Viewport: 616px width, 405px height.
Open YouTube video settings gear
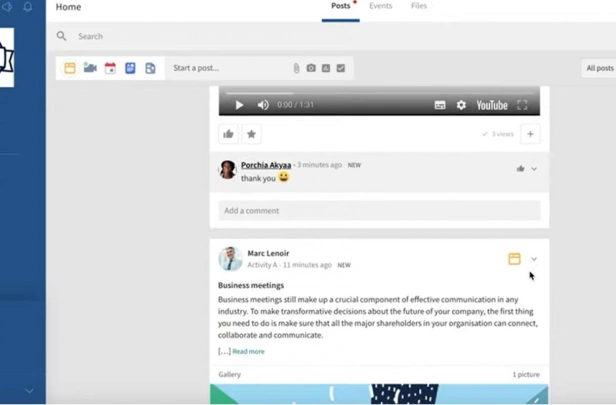(x=461, y=105)
